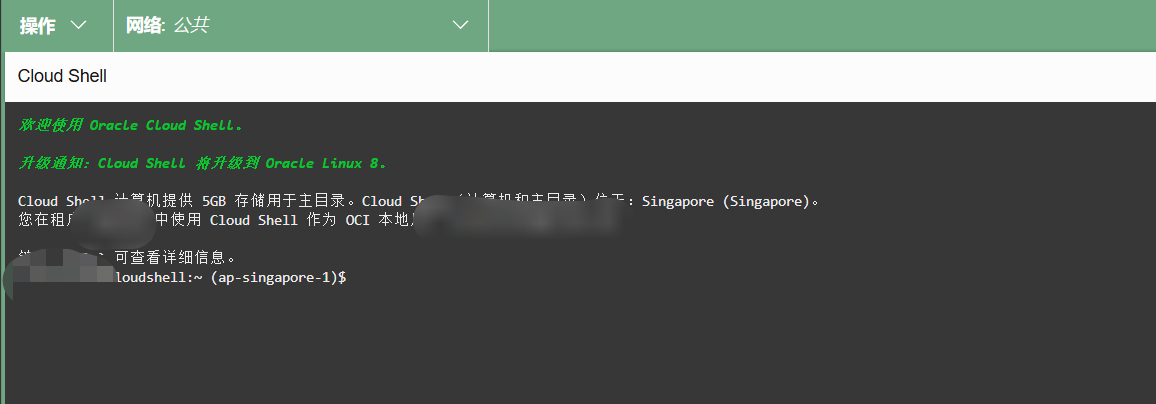
Task: Click the Cloud Shell panel title
Action: point(62,76)
